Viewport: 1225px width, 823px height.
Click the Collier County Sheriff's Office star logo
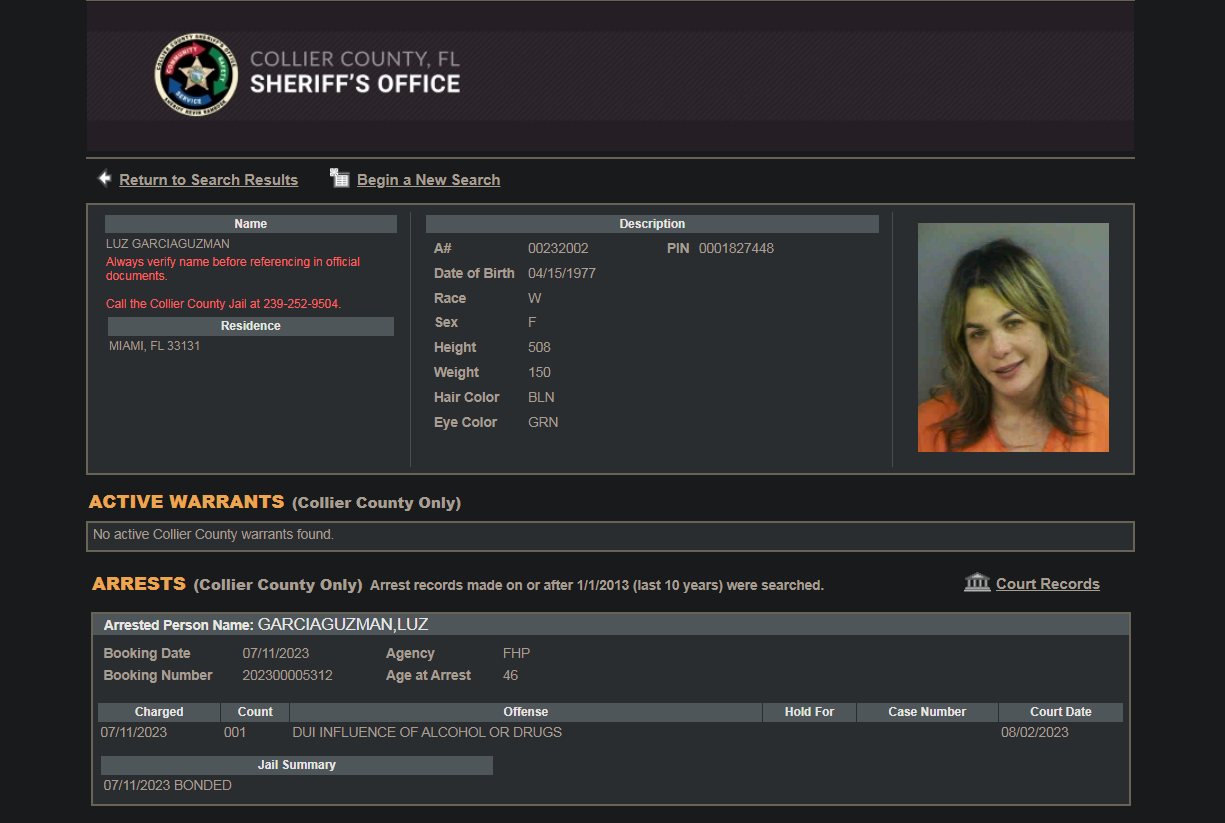tap(196, 75)
